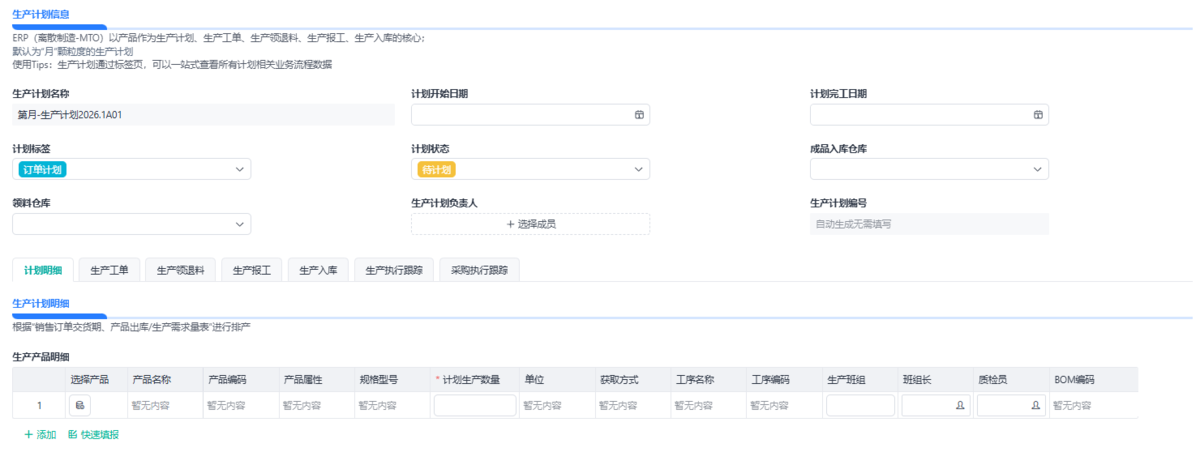This screenshot has width=1200, height=452.
Task: Click the 生产班组 input cell in row 1
Action: pos(860,405)
